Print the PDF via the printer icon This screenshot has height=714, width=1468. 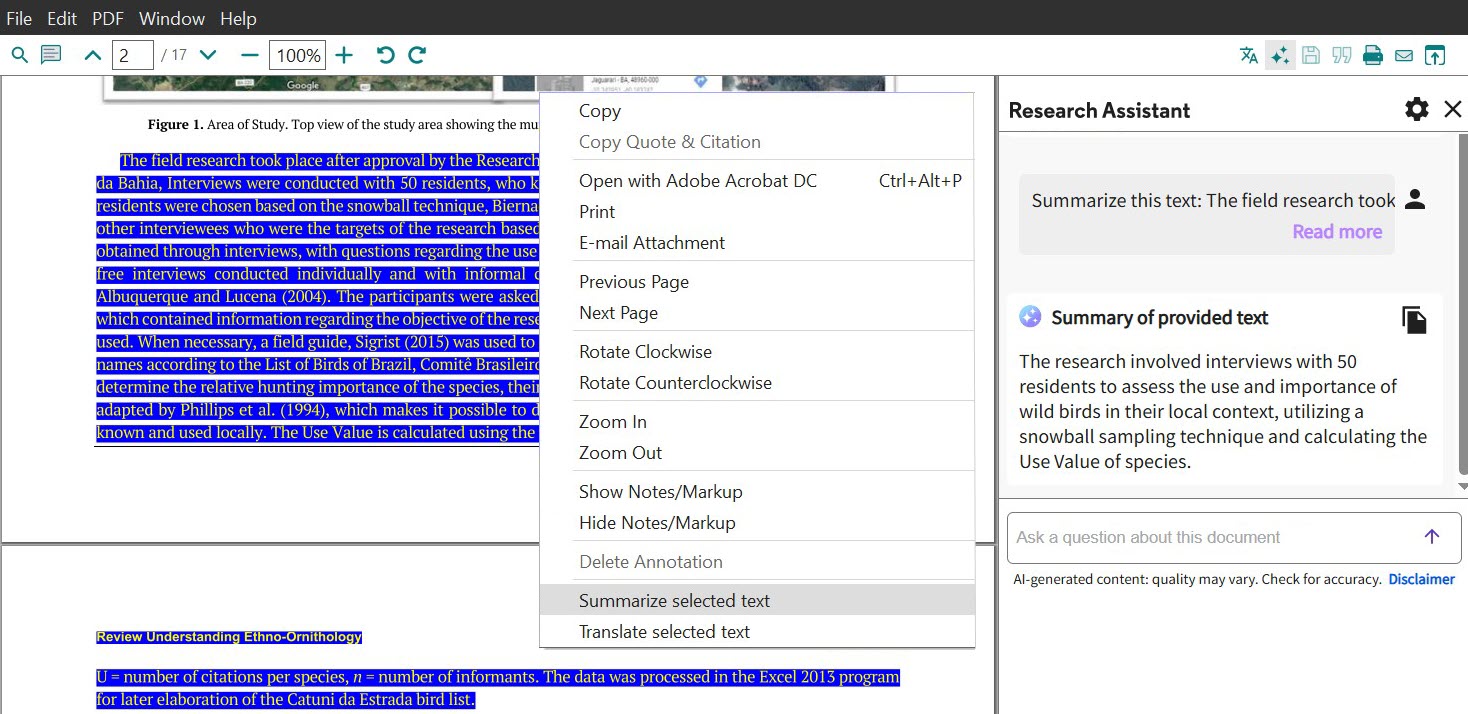point(1372,55)
